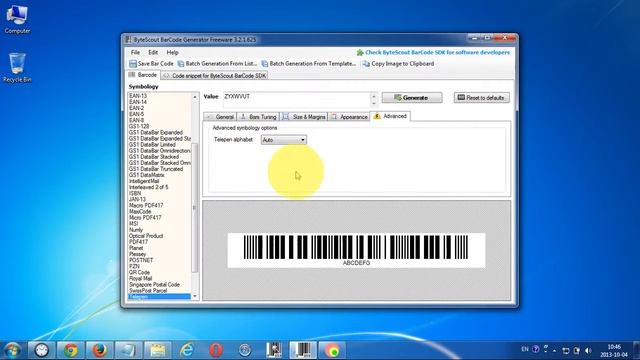
Task: Select GS1 DataMatrix symbology
Action: [x=147, y=175]
